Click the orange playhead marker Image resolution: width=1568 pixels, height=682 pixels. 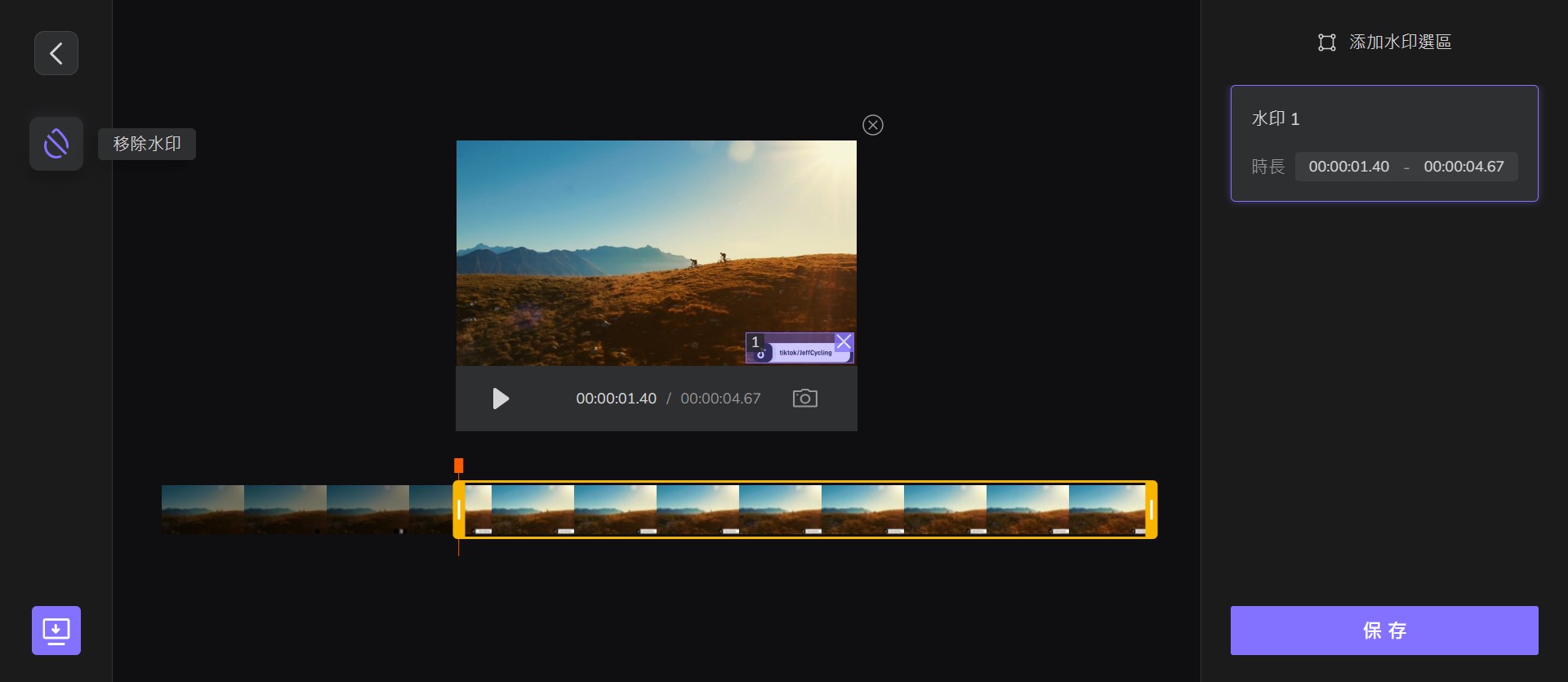(459, 466)
